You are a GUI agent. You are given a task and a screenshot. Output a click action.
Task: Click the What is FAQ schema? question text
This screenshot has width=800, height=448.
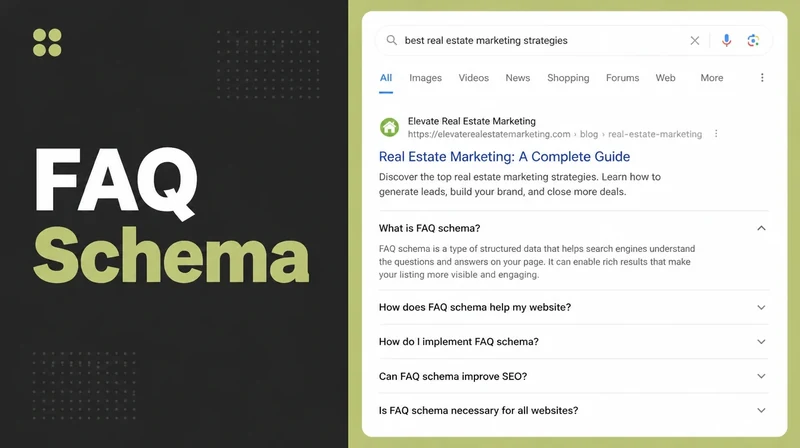coord(429,228)
